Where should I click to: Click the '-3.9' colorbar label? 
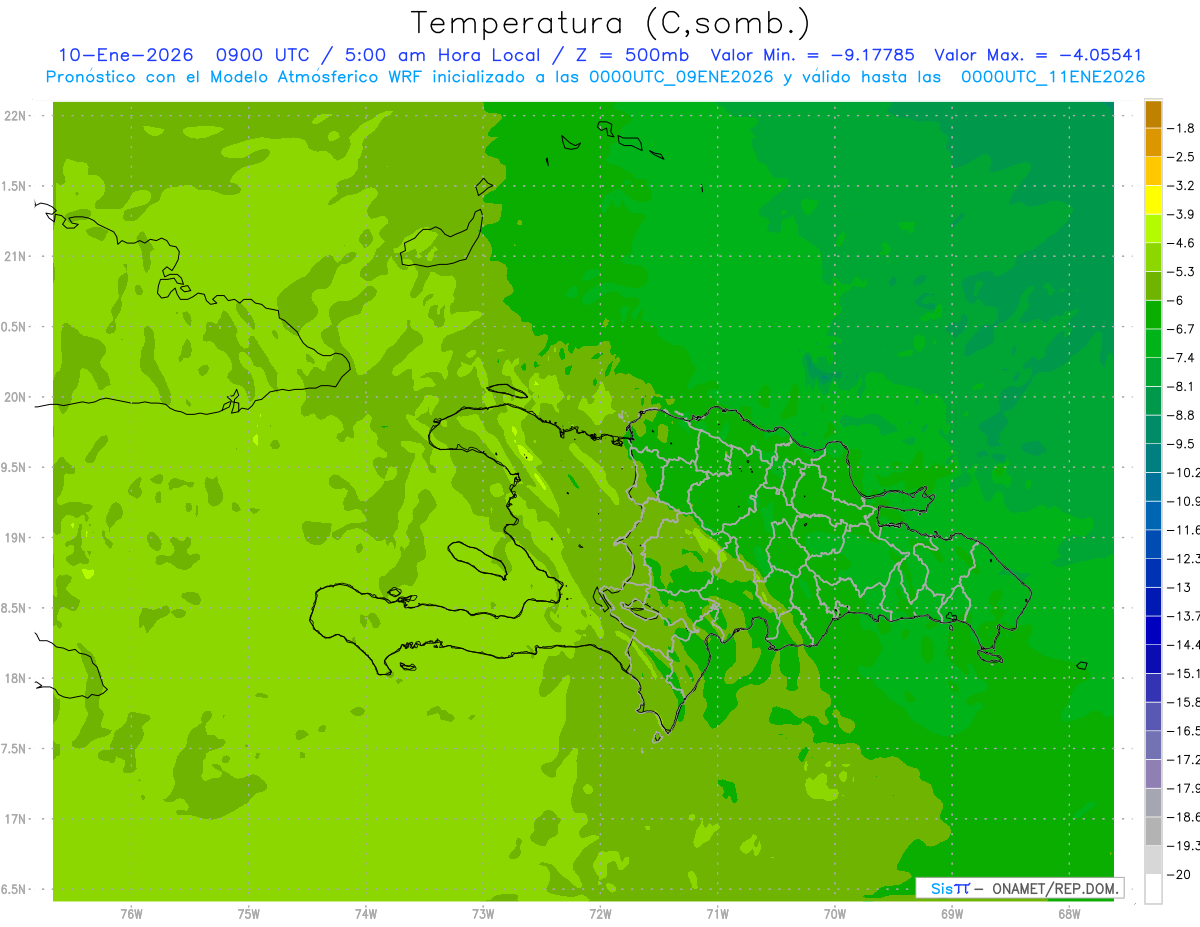[x=1182, y=214]
